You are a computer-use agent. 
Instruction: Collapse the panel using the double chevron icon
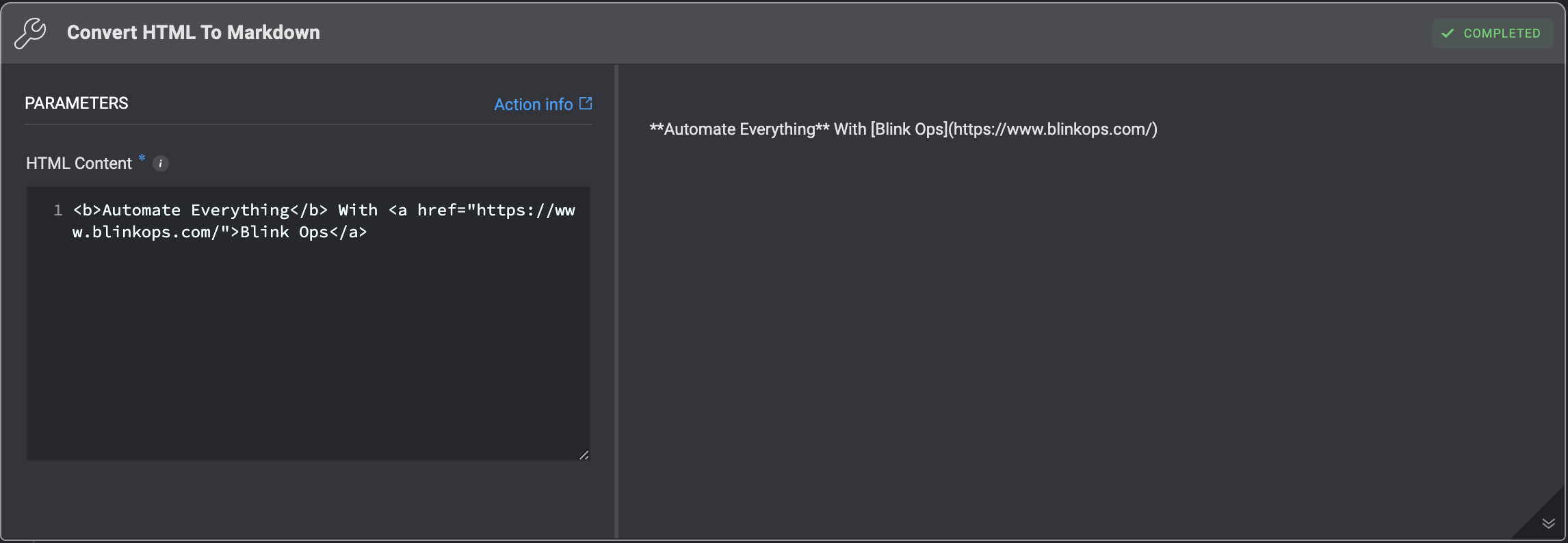(1548, 524)
